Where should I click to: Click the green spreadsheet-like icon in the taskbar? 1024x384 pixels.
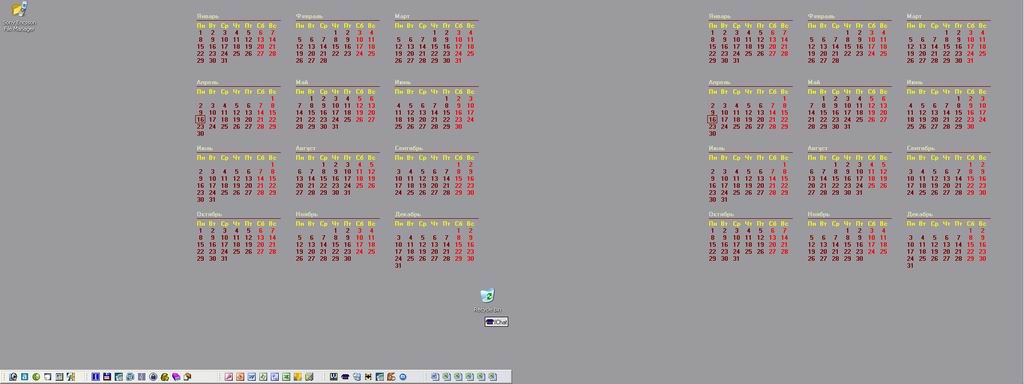tap(286, 377)
